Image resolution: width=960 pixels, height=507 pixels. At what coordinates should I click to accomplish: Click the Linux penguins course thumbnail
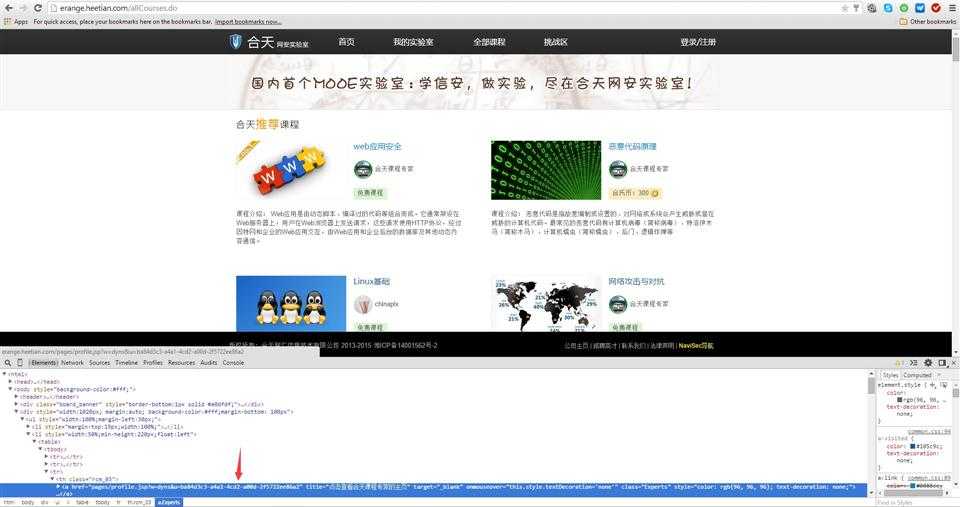pos(291,304)
